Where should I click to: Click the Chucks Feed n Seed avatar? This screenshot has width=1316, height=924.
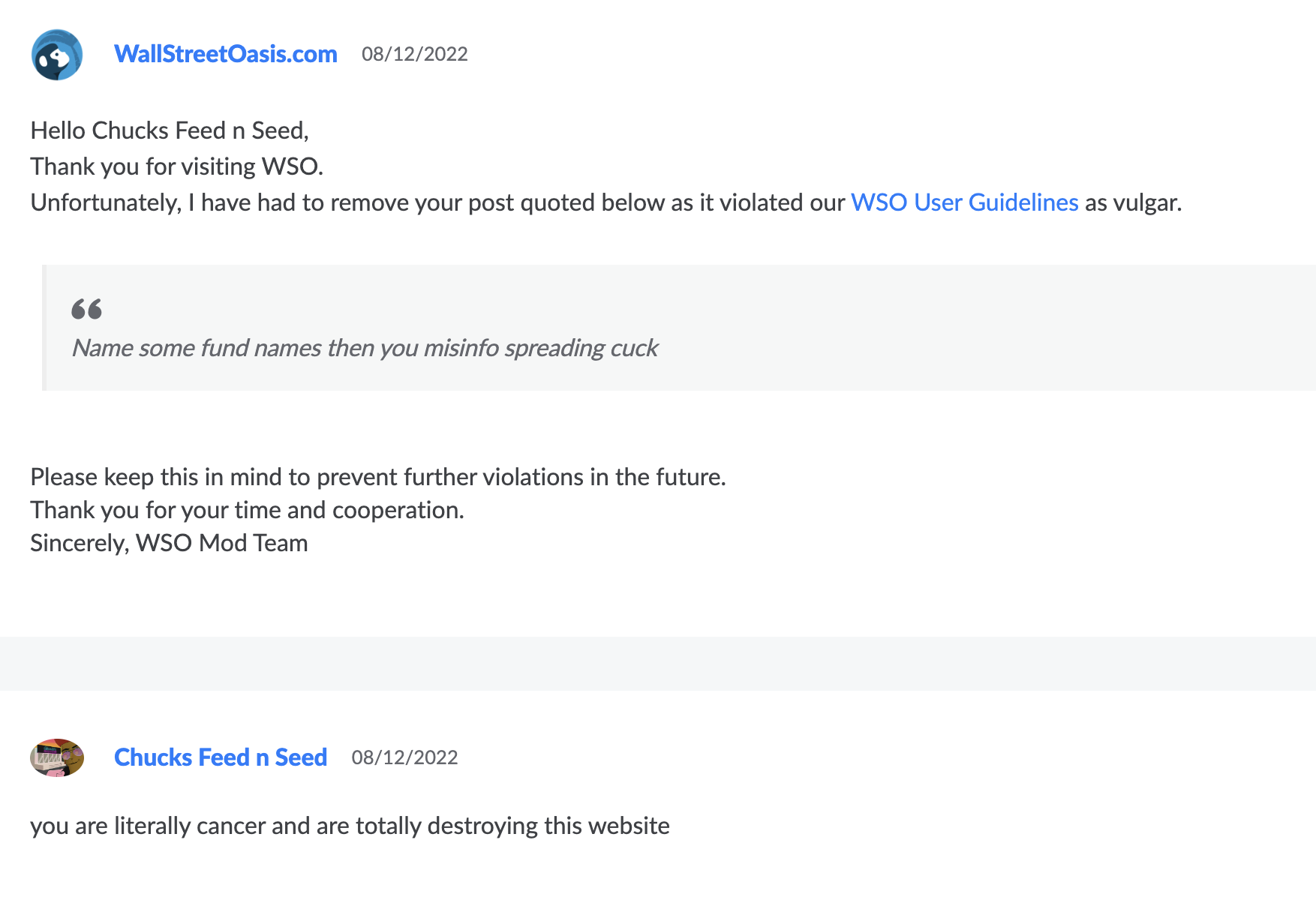click(57, 757)
